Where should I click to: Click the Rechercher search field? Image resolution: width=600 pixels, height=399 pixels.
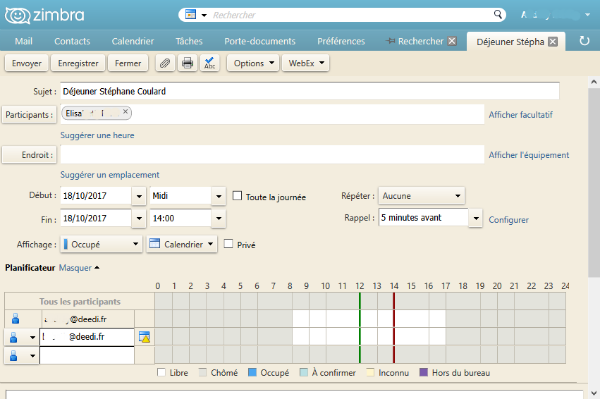pos(350,15)
